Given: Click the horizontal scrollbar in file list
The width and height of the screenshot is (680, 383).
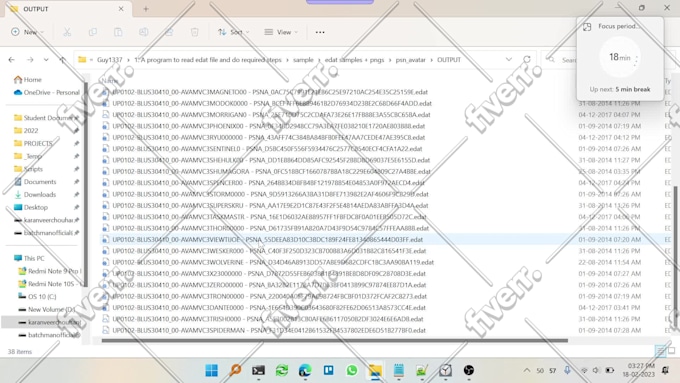Looking at the screenshot, I should [334, 340].
